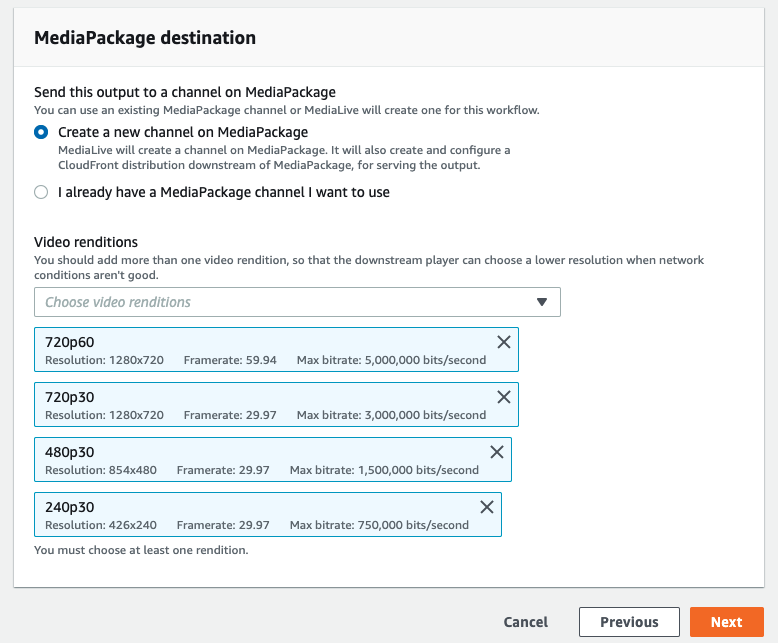Go back with the Previous button
The width and height of the screenshot is (778, 643).
629,622
